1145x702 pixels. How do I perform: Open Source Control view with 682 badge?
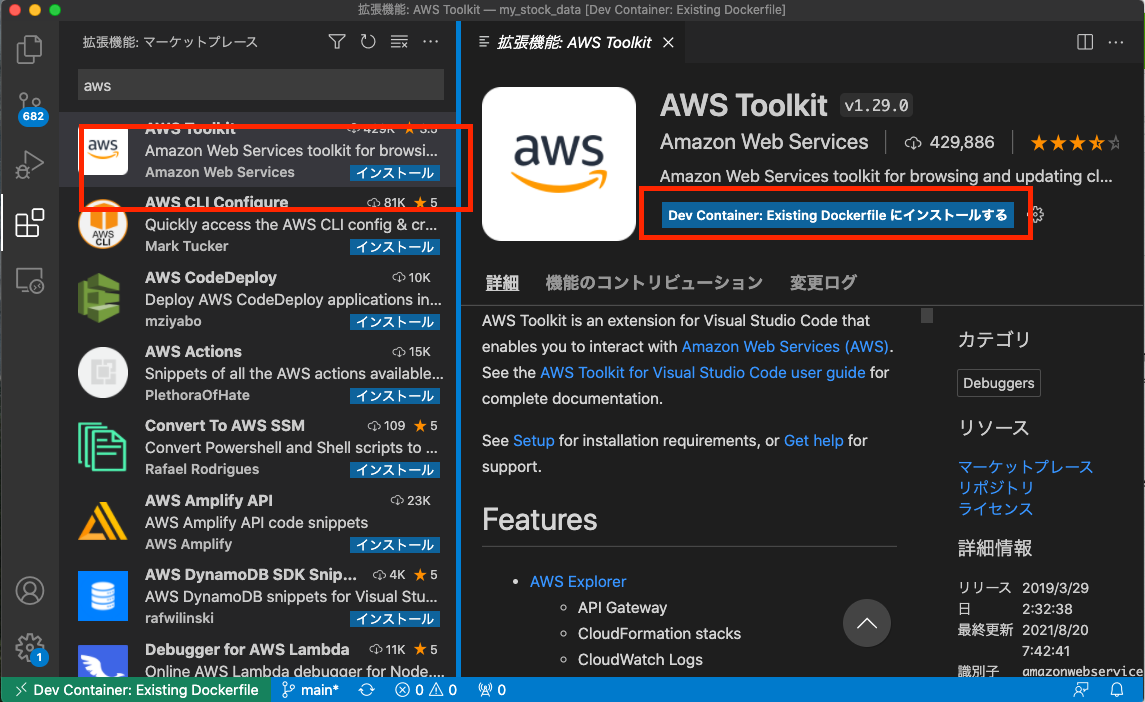(x=31, y=107)
